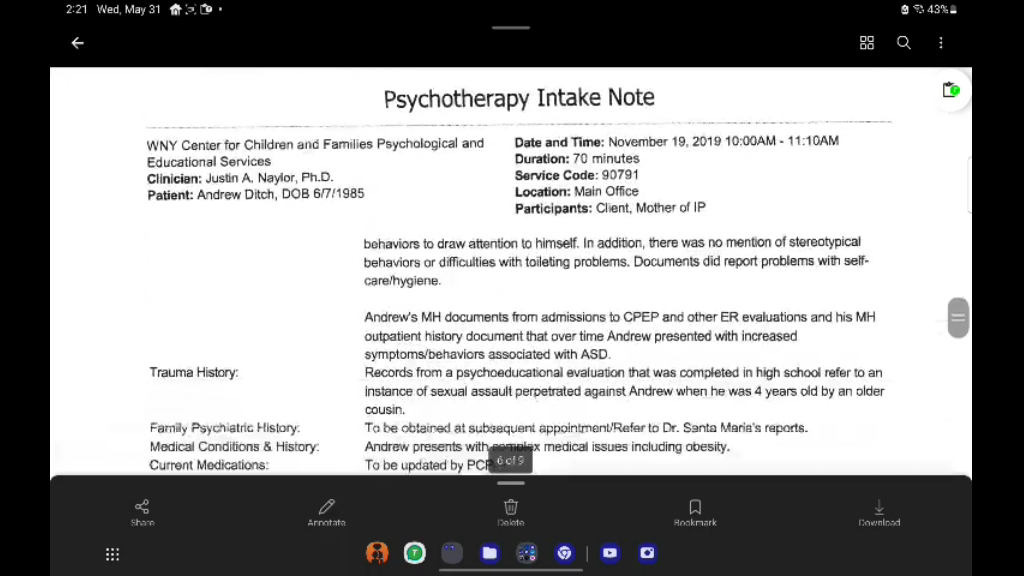Grab the vertical scroll handle on the right

(x=958, y=317)
